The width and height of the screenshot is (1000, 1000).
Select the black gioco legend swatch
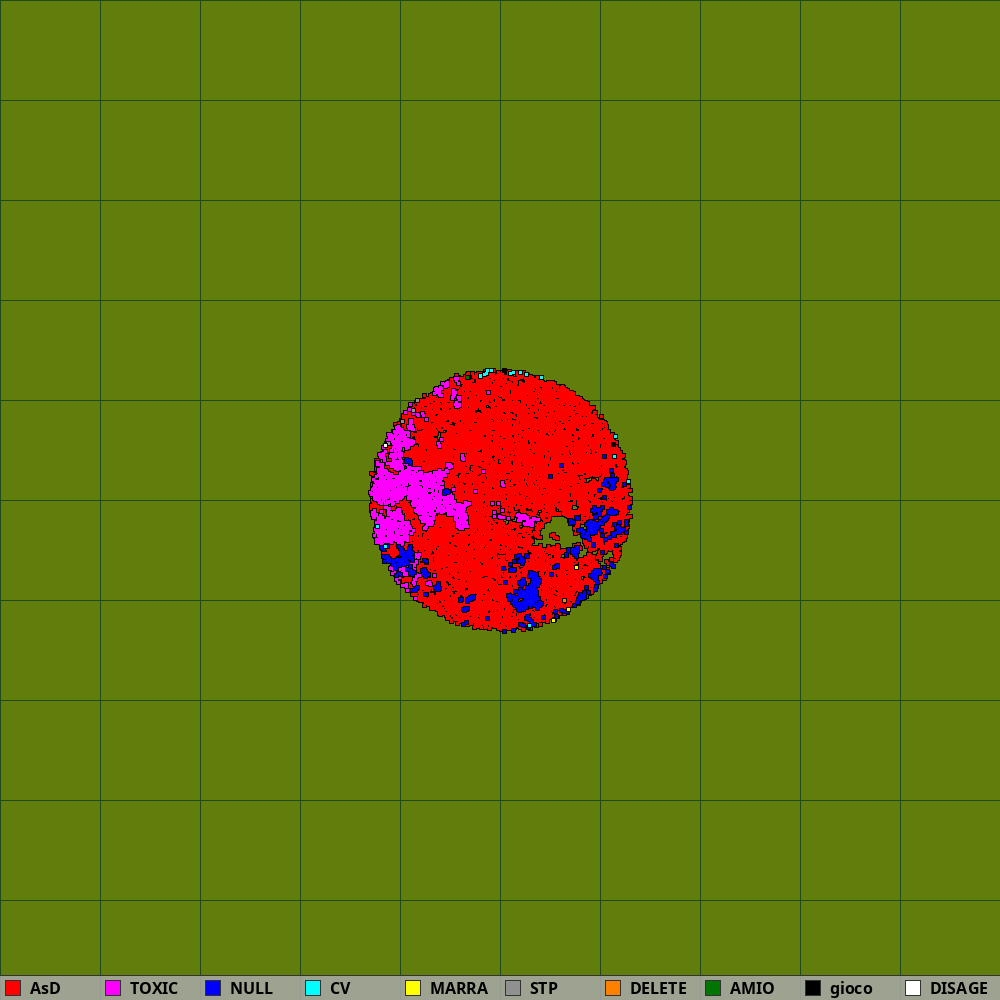[813, 988]
